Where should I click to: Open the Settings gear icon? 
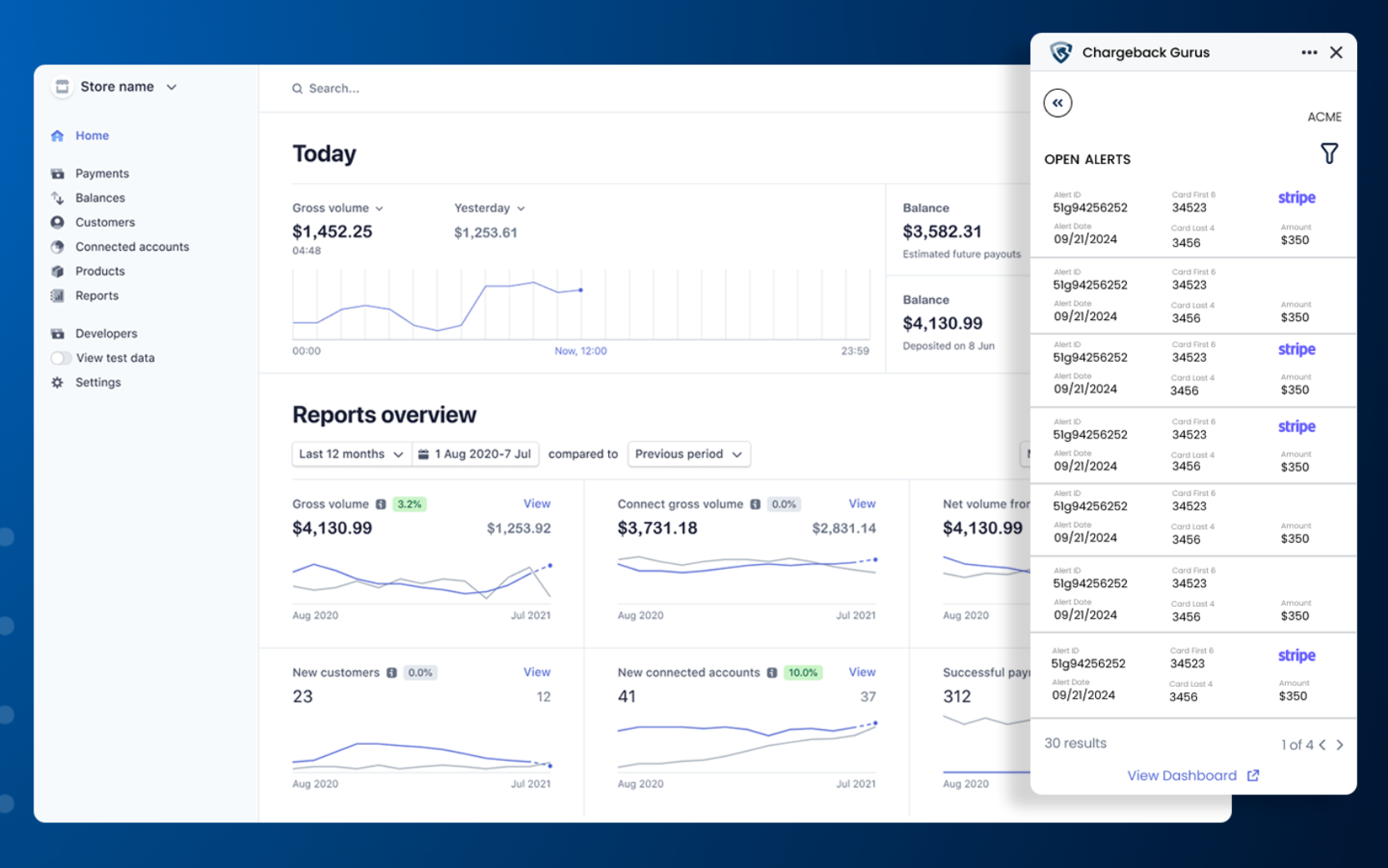57,382
